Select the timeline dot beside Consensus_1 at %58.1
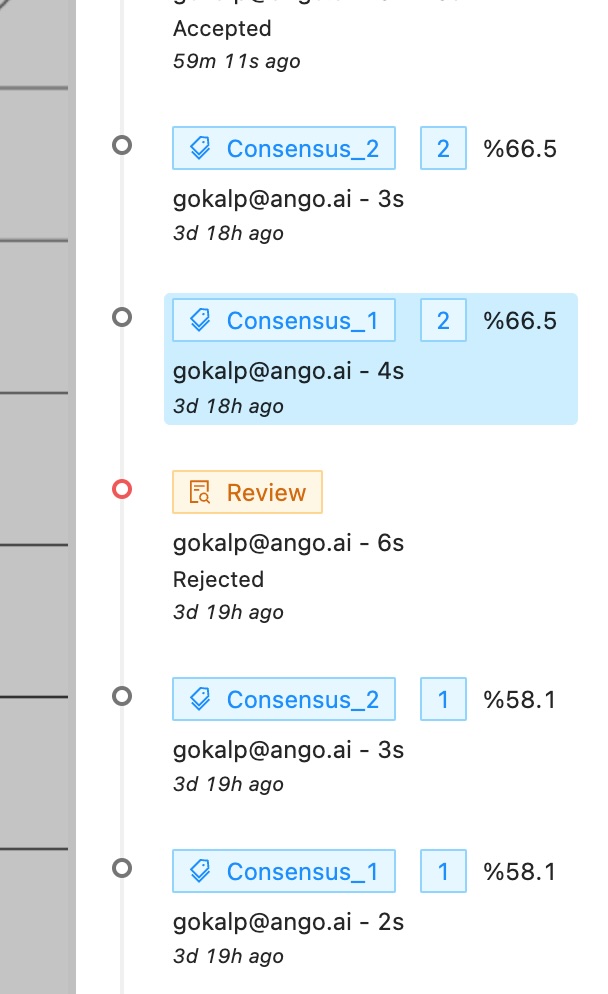 pyautogui.click(x=122, y=868)
